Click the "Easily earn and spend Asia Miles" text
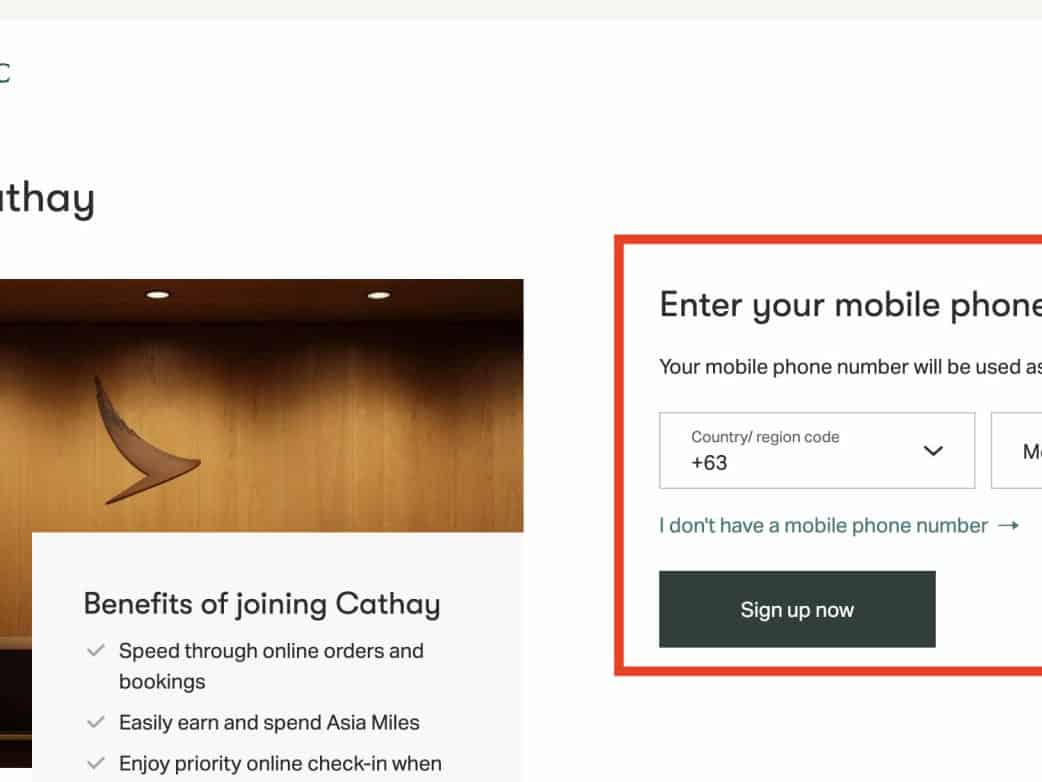Viewport: 1042px width, 782px height. click(269, 722)
